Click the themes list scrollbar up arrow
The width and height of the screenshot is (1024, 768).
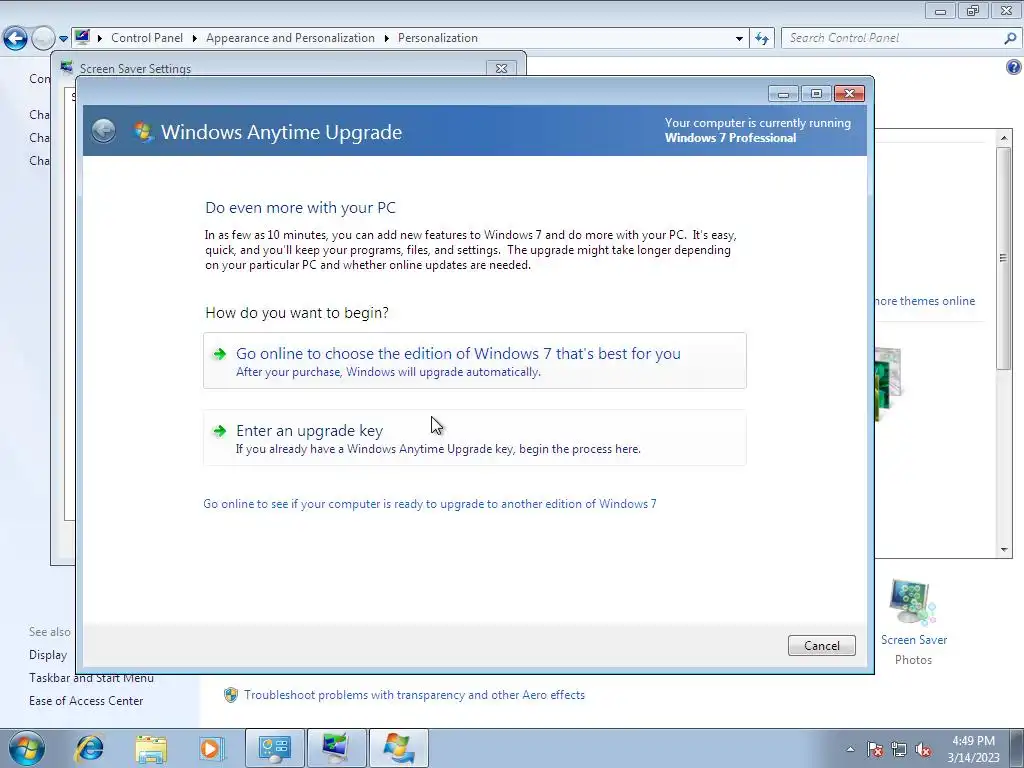pos(1004,138)
